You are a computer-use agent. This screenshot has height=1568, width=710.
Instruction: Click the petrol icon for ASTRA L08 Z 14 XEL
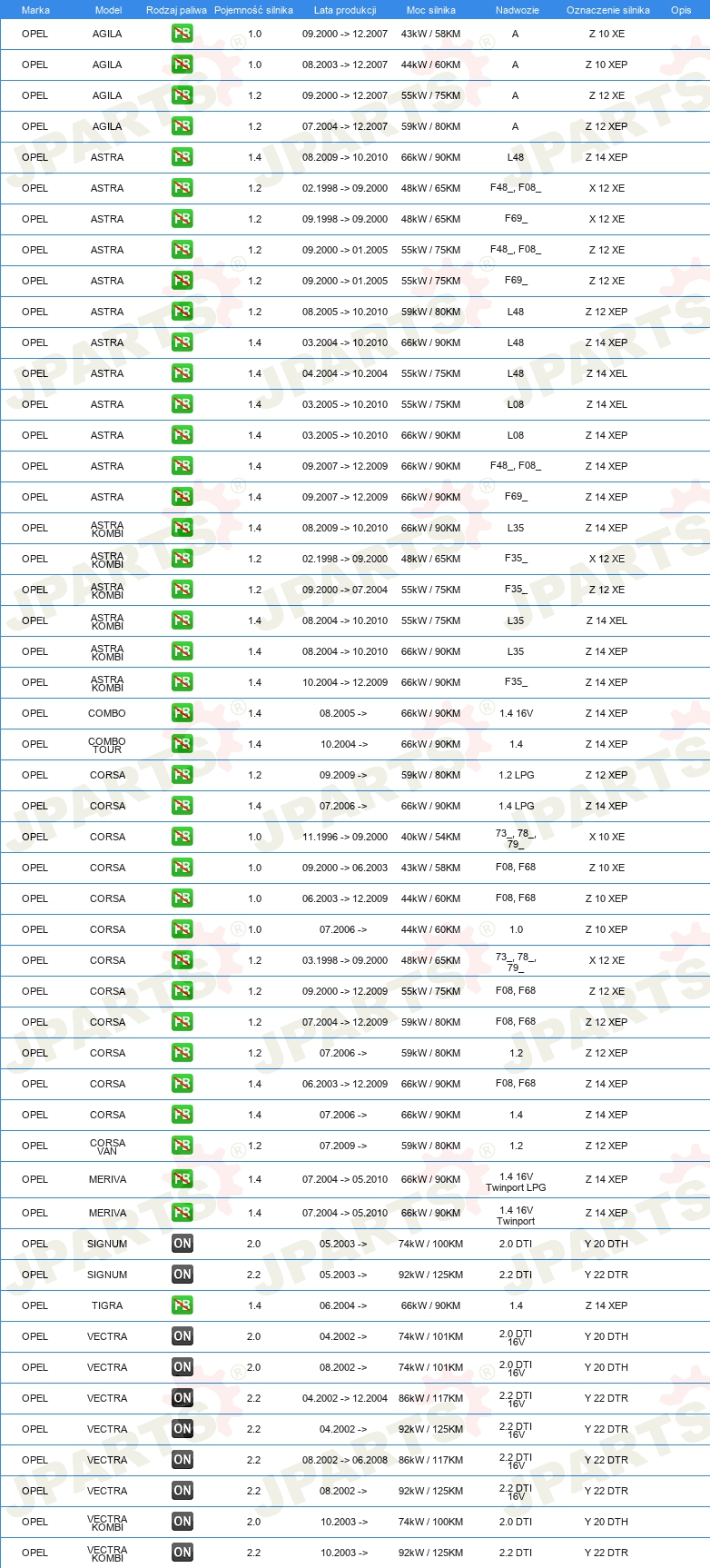[182, 404]
